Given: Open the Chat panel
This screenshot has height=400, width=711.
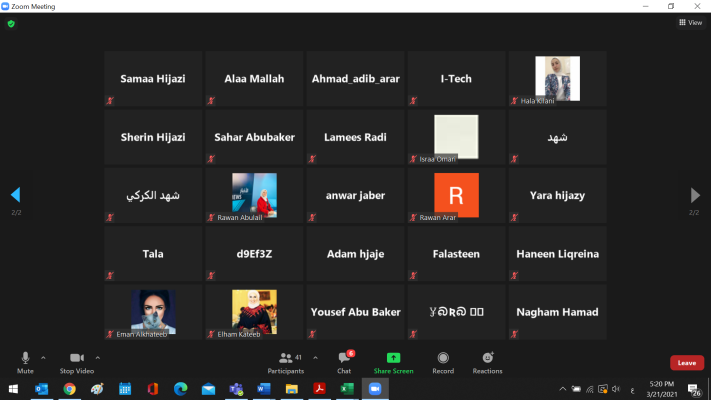Looking at the screenshot, I should tap(344, 360).
